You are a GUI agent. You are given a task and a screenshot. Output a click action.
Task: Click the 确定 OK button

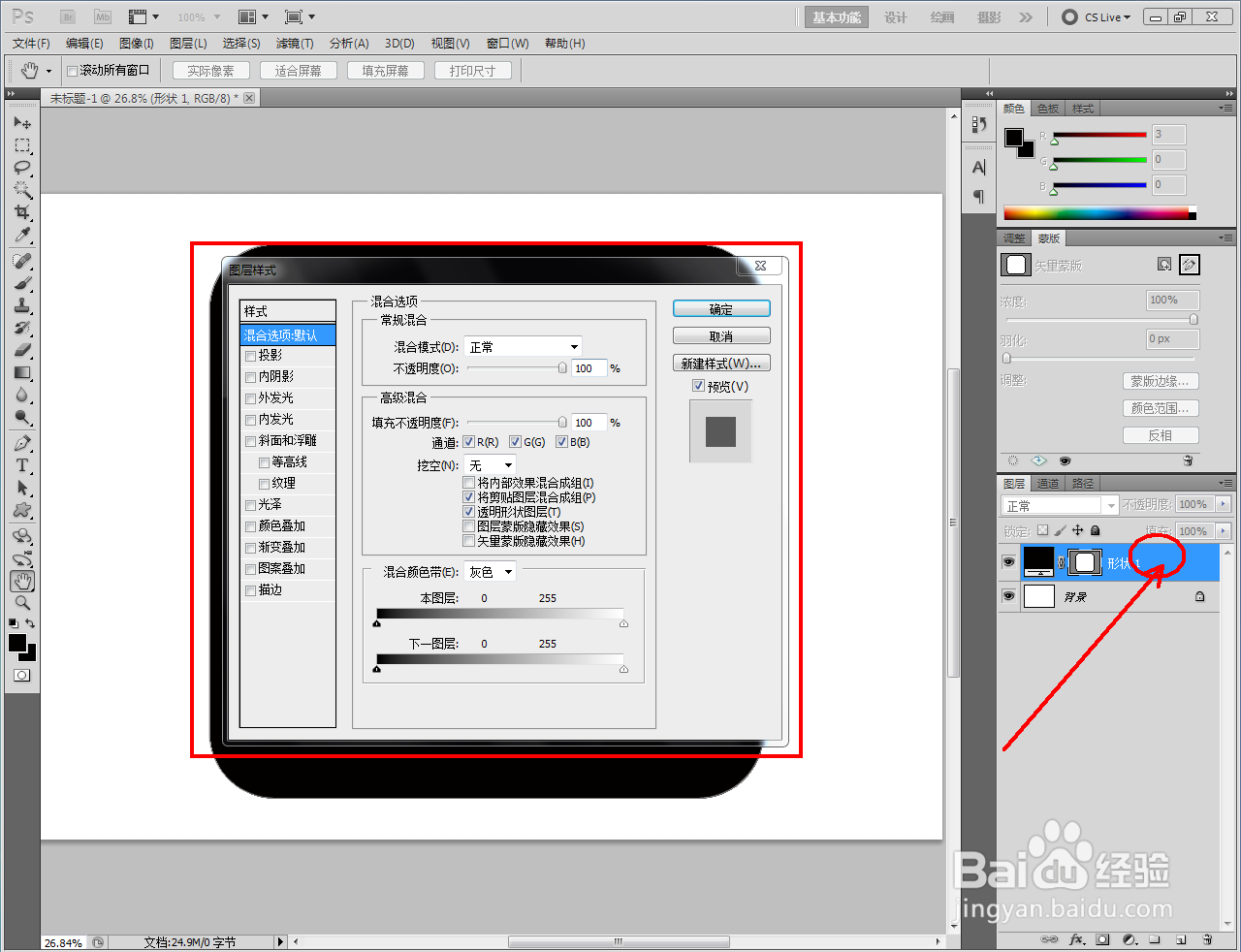[x=721, y=309]
